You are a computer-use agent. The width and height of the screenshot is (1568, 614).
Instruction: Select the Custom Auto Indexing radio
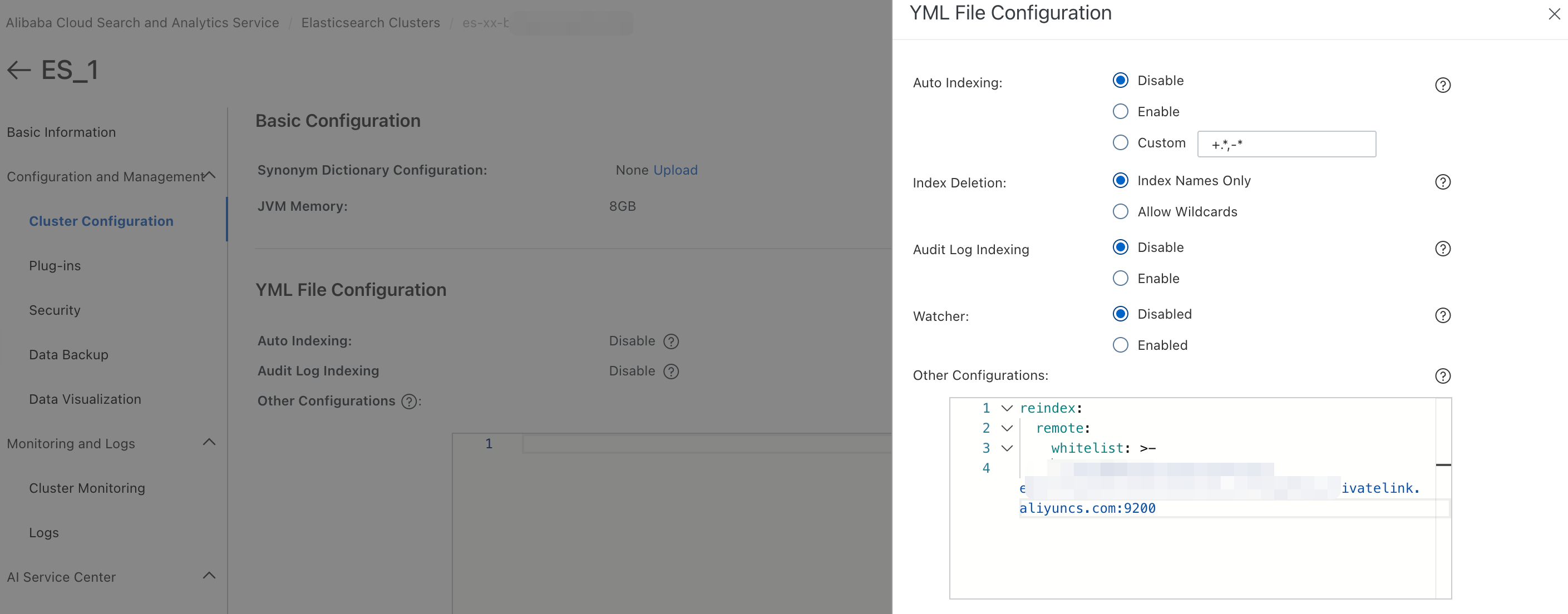1120,142
